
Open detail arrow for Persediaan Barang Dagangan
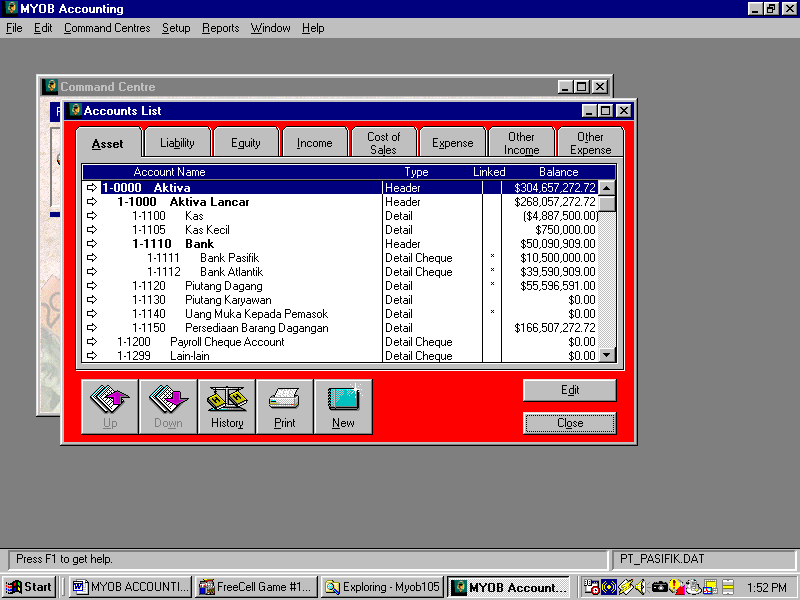[92, 328]
